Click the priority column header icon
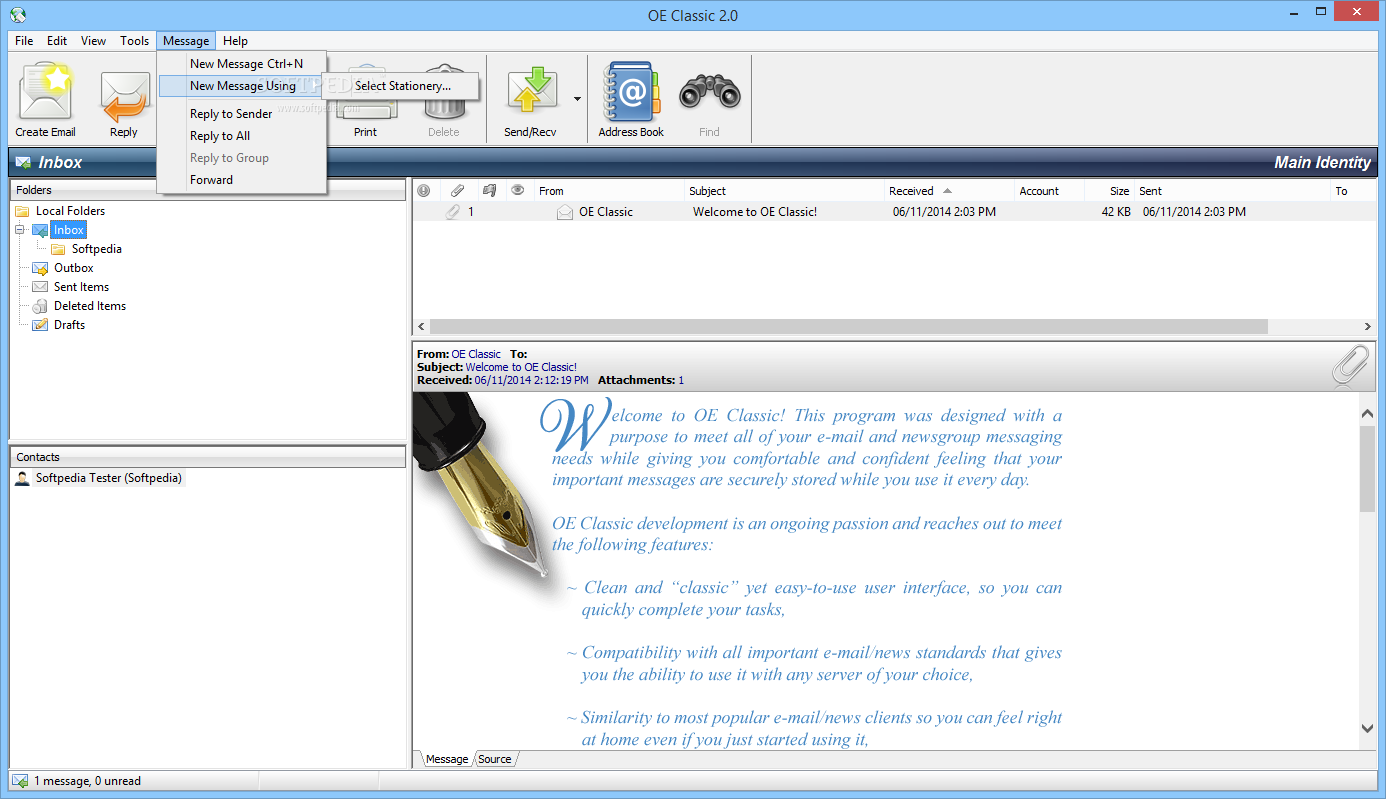This screenshot has width=1386, height=799. tap(424, 191)
